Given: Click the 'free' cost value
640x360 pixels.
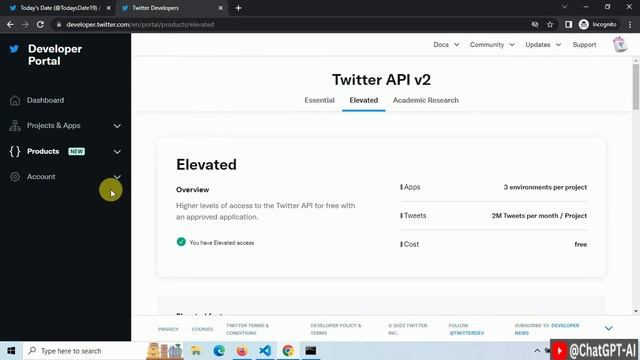Looking at the screenshot, I should point(580,244).
